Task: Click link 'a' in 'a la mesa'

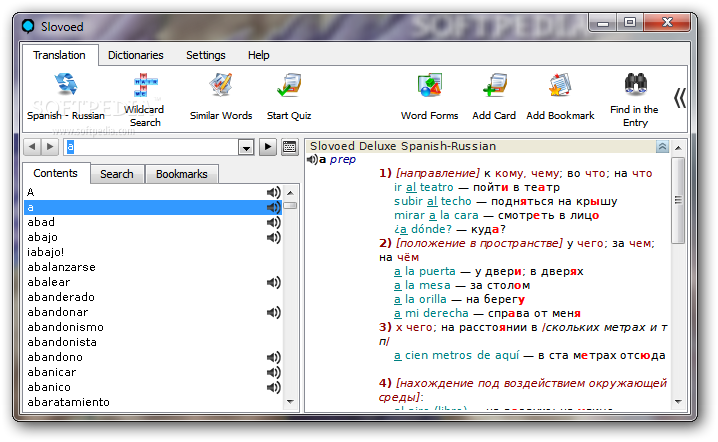Action: [x=397, y=286]
